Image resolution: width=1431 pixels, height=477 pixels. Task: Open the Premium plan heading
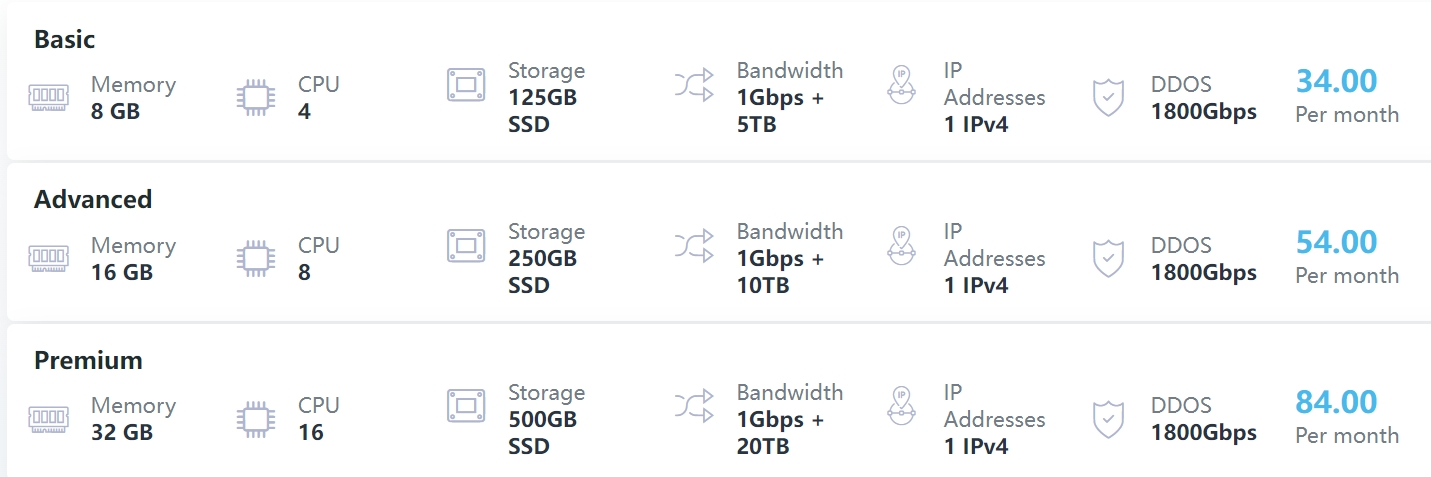click(x=88, y=360)
